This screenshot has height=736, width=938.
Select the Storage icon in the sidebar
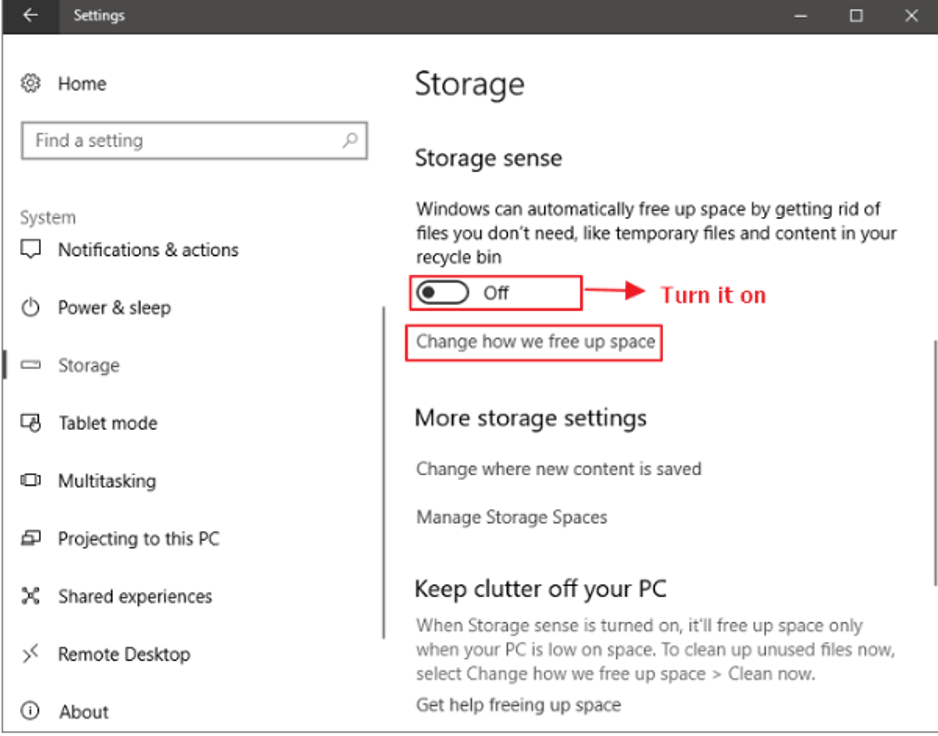point(31,366)
